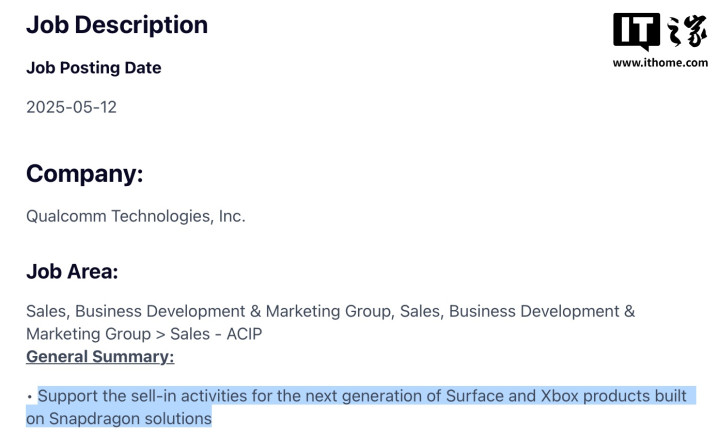Click the highlighted on Snapdragon solutions text
This screenshot has width=719, height=434.
(119, 418)
